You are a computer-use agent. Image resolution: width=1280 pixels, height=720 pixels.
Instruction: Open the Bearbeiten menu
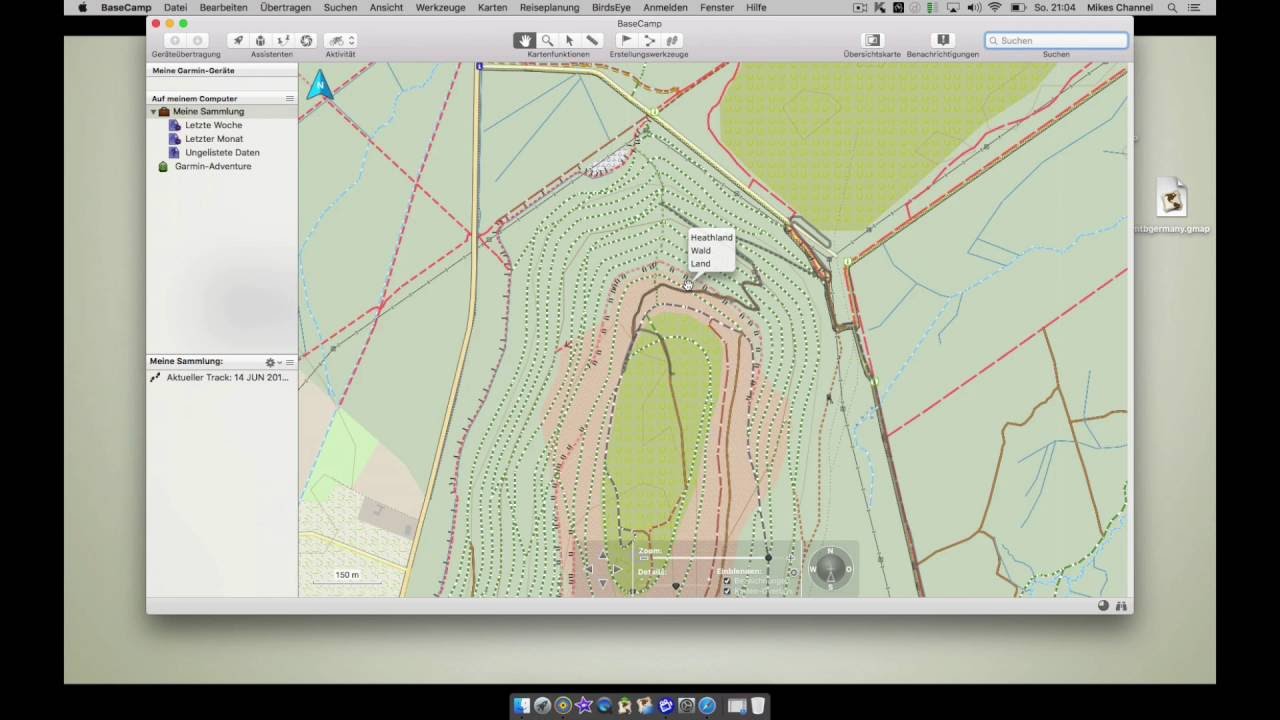point(223,7)
